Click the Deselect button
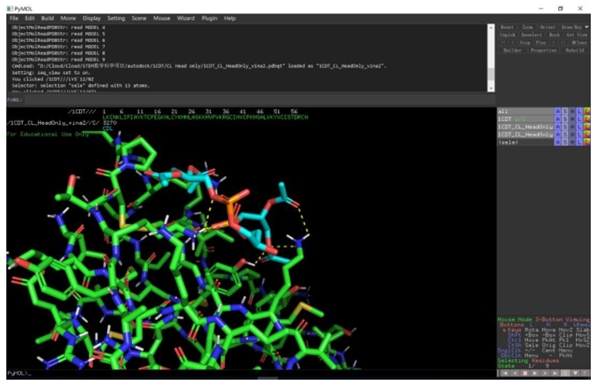The height and width of the screenshot is (385, 600). tap(532, 35)
